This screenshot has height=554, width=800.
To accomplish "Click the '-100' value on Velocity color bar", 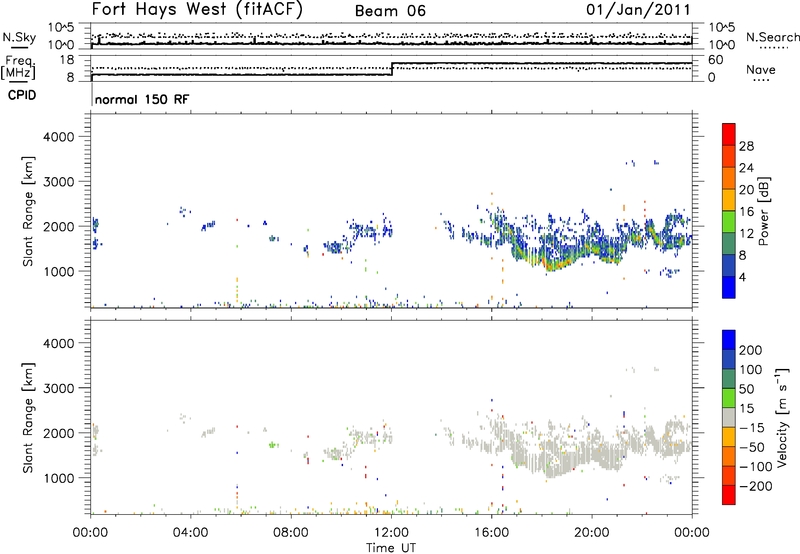I will point(756,467).
